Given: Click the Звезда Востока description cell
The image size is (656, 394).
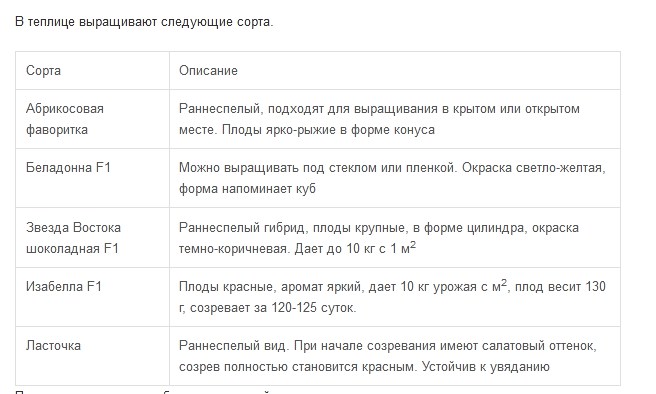Looking at the screenshot, I should [395, 238].
